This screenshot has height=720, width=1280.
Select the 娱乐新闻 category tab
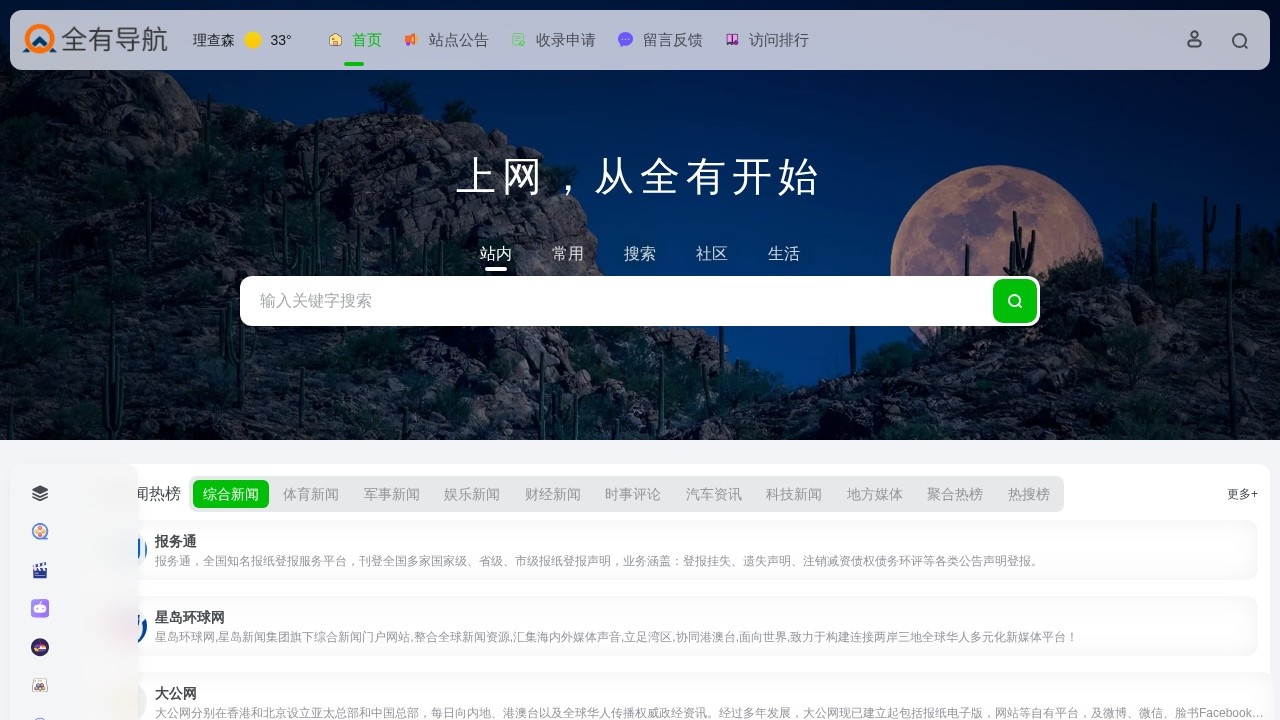pyautogui.click(x=472, y=494)
